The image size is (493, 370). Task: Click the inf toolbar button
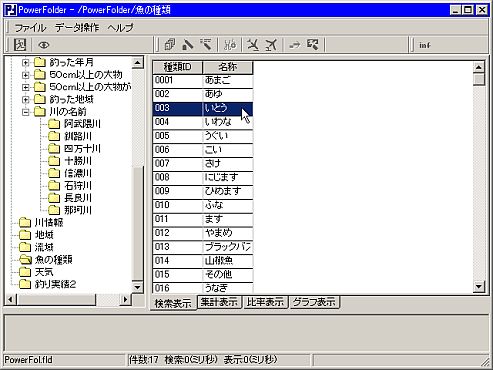click(x=425, y=45)
